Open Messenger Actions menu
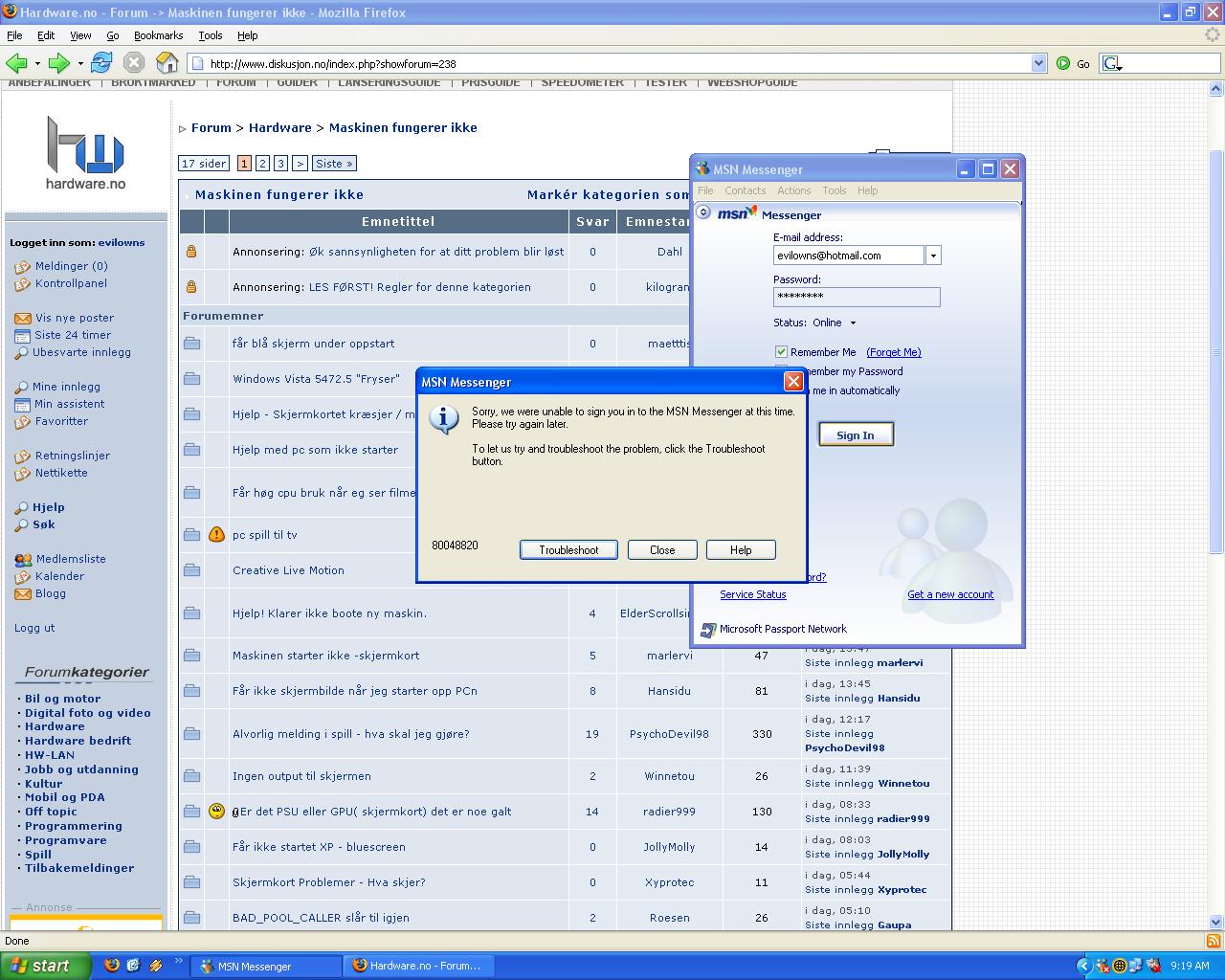This screenshot has width=1225, height=980. click(794, 190)
